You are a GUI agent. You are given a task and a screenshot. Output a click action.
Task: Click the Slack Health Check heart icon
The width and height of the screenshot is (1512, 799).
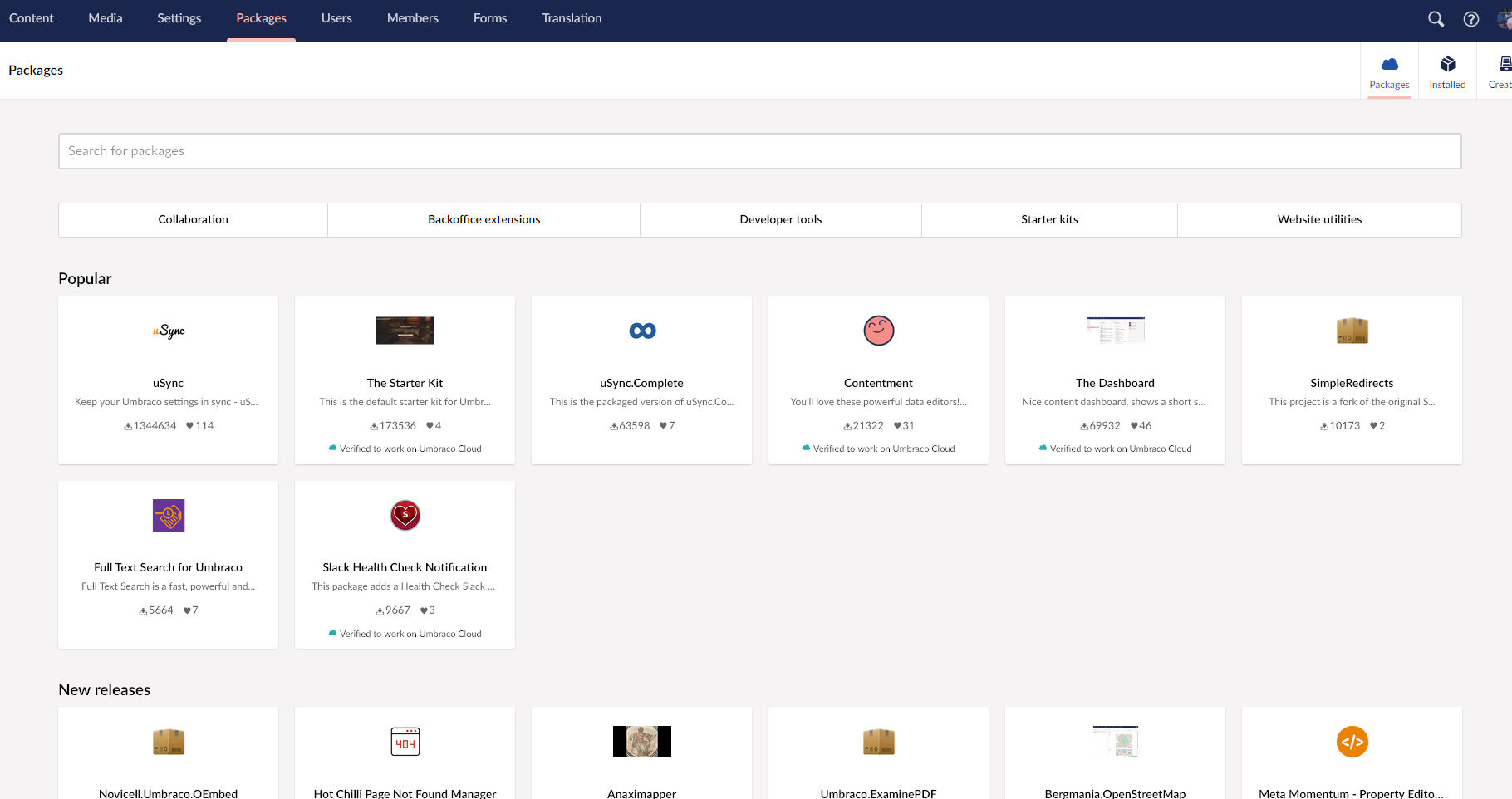[x=405, y=515]
